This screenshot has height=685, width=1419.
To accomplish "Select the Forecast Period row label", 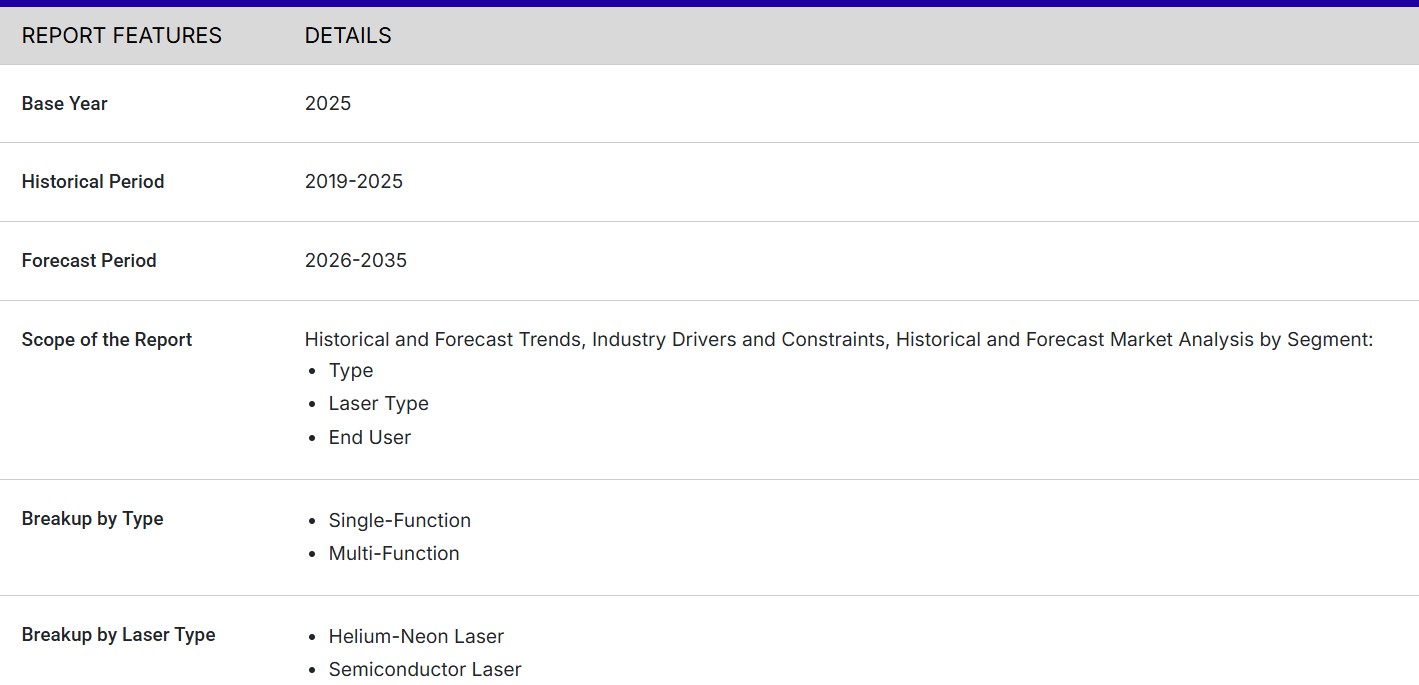I will pyautogui.click(x=89, y=261).
